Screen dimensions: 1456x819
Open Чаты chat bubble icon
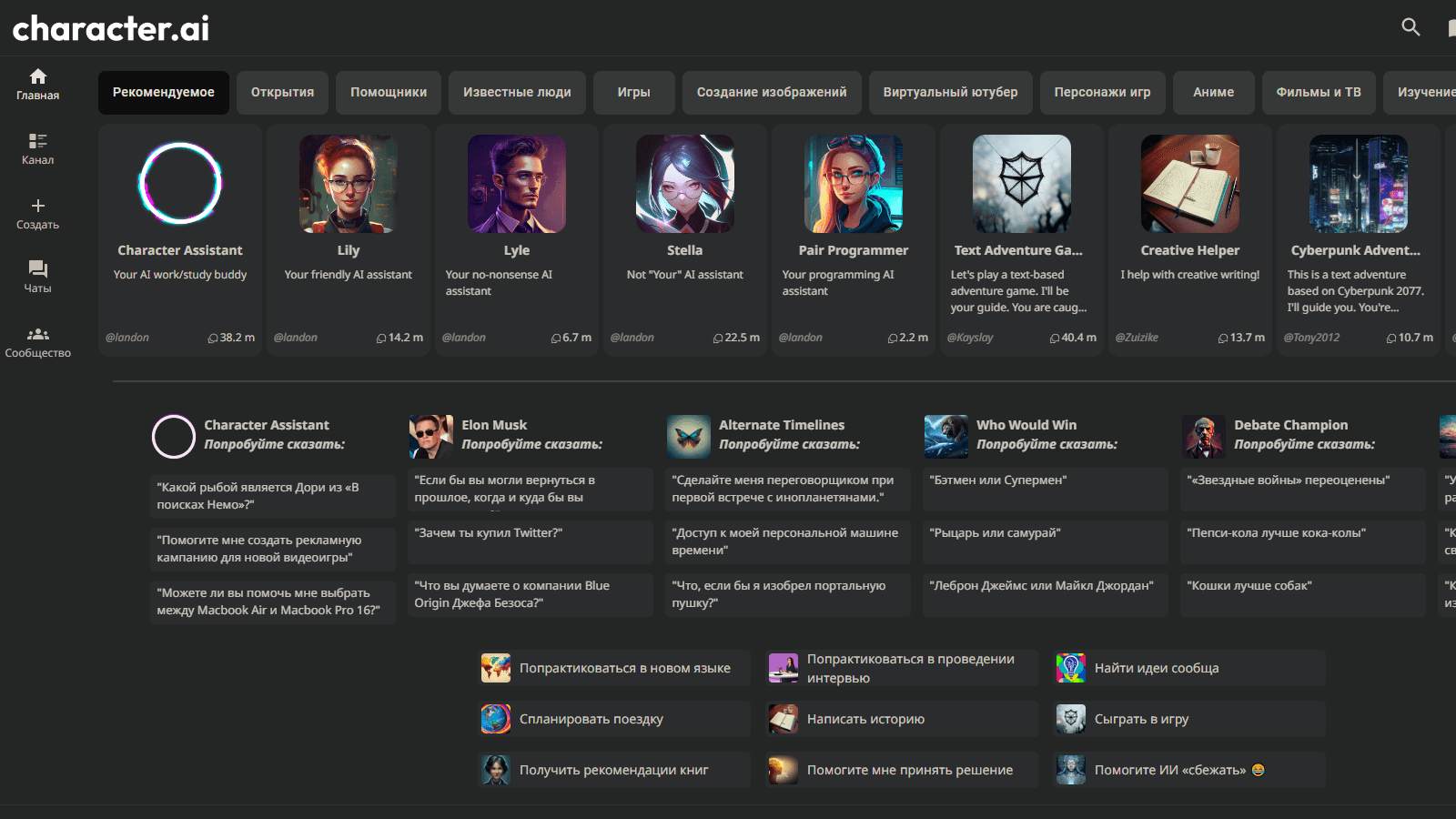[37, 269]
